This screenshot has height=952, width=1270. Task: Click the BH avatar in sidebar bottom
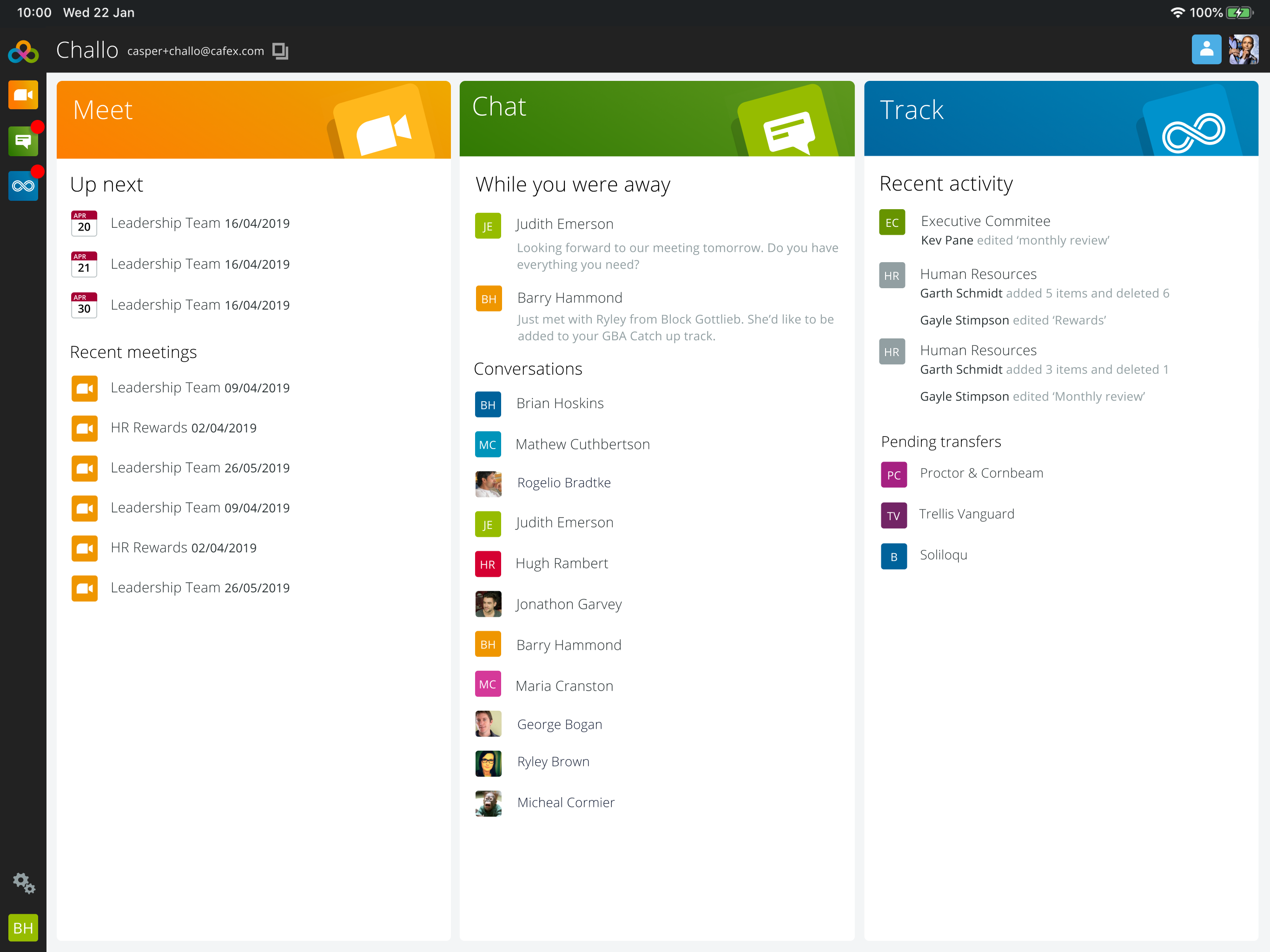[23, 927]
